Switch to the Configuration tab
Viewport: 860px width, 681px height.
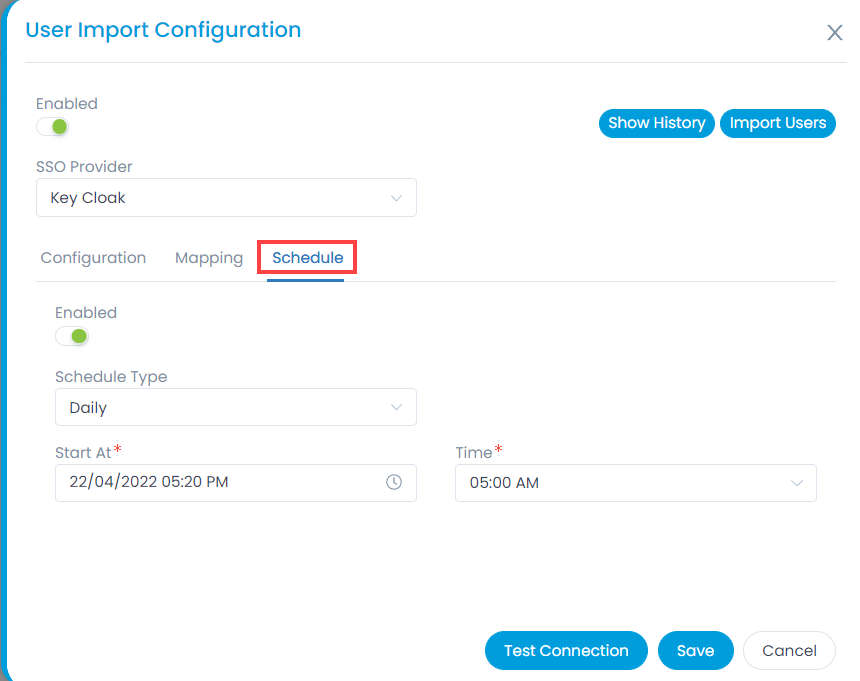click(93, 258)
